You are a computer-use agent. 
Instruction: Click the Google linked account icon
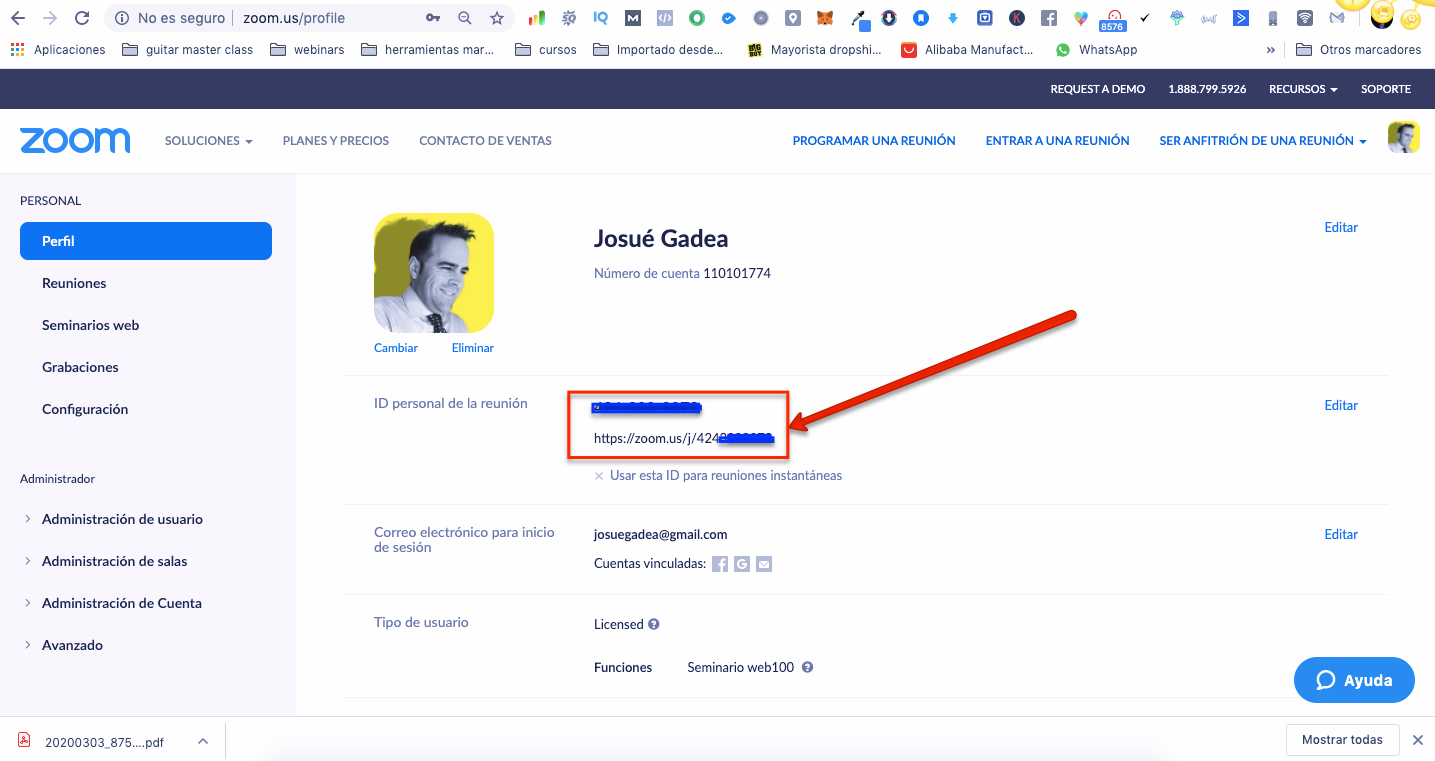742,564
